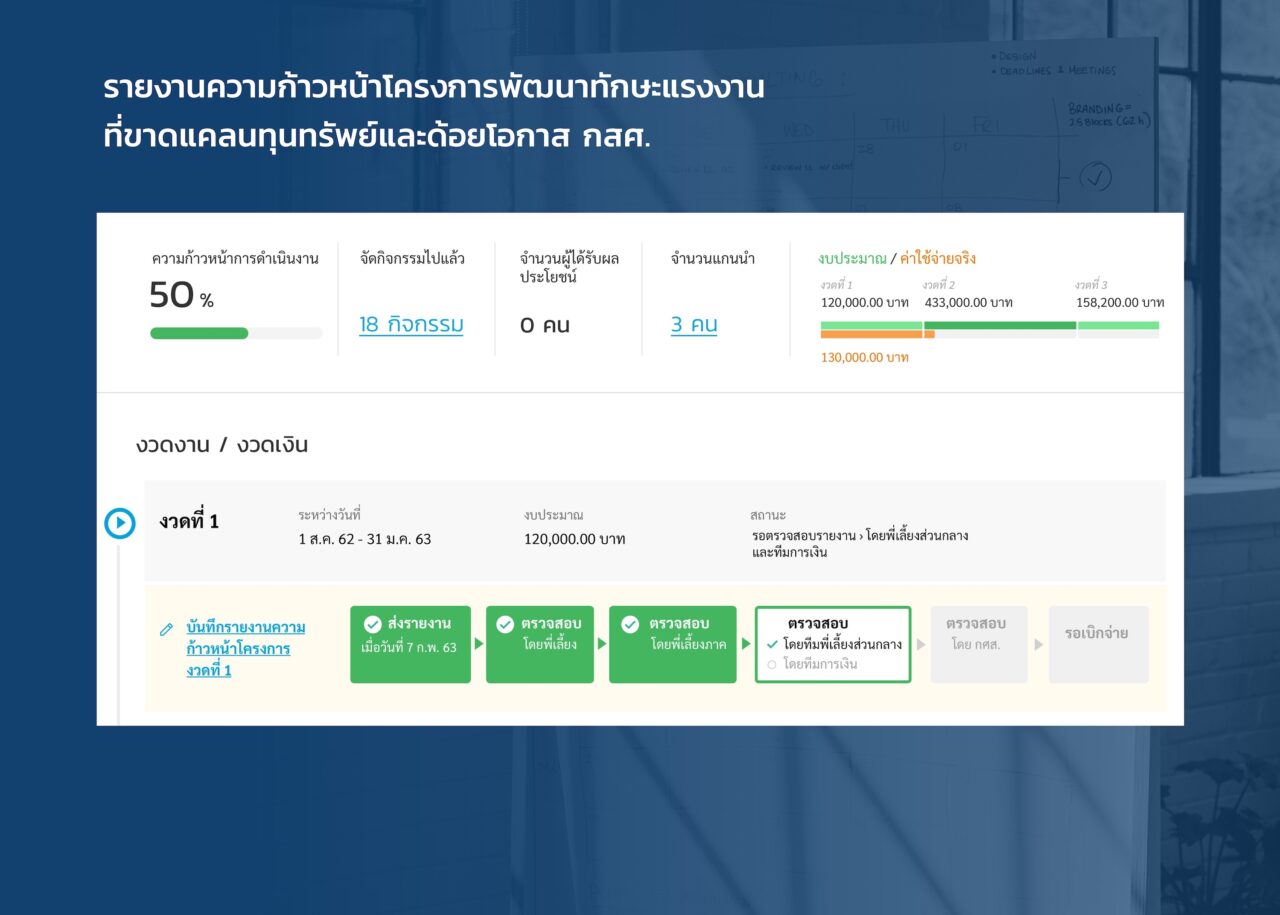Select the โดยทีมการเงิน radio option
The width and height of the screenshot is (1280, 915).
pos(772,664)
